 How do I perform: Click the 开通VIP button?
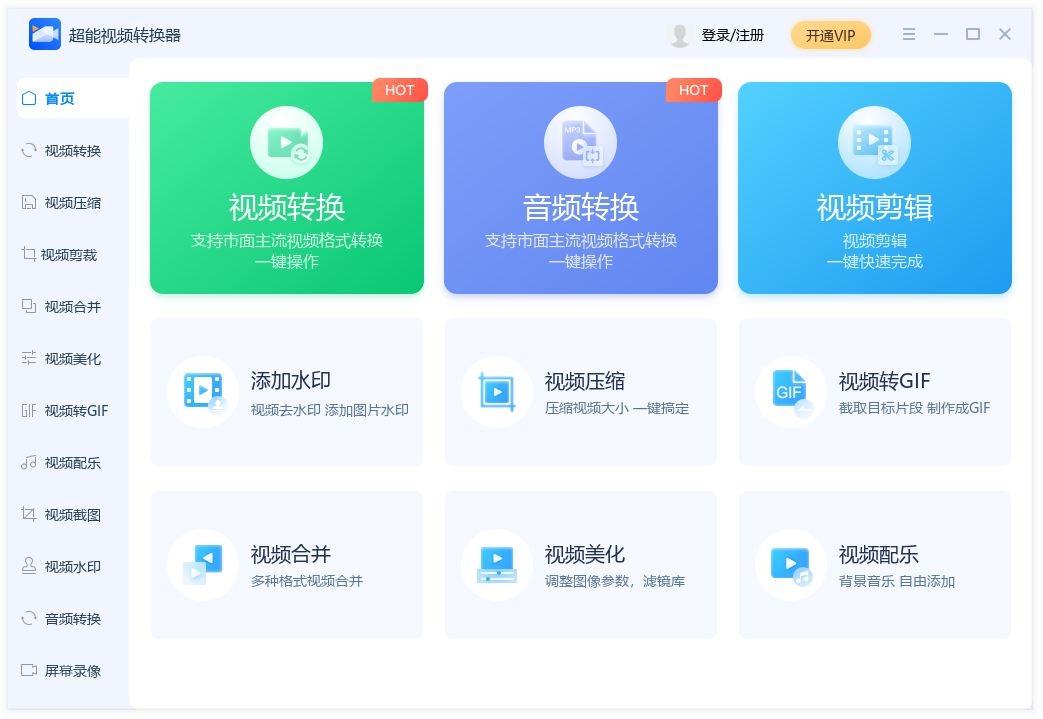[x=831, y=35]
